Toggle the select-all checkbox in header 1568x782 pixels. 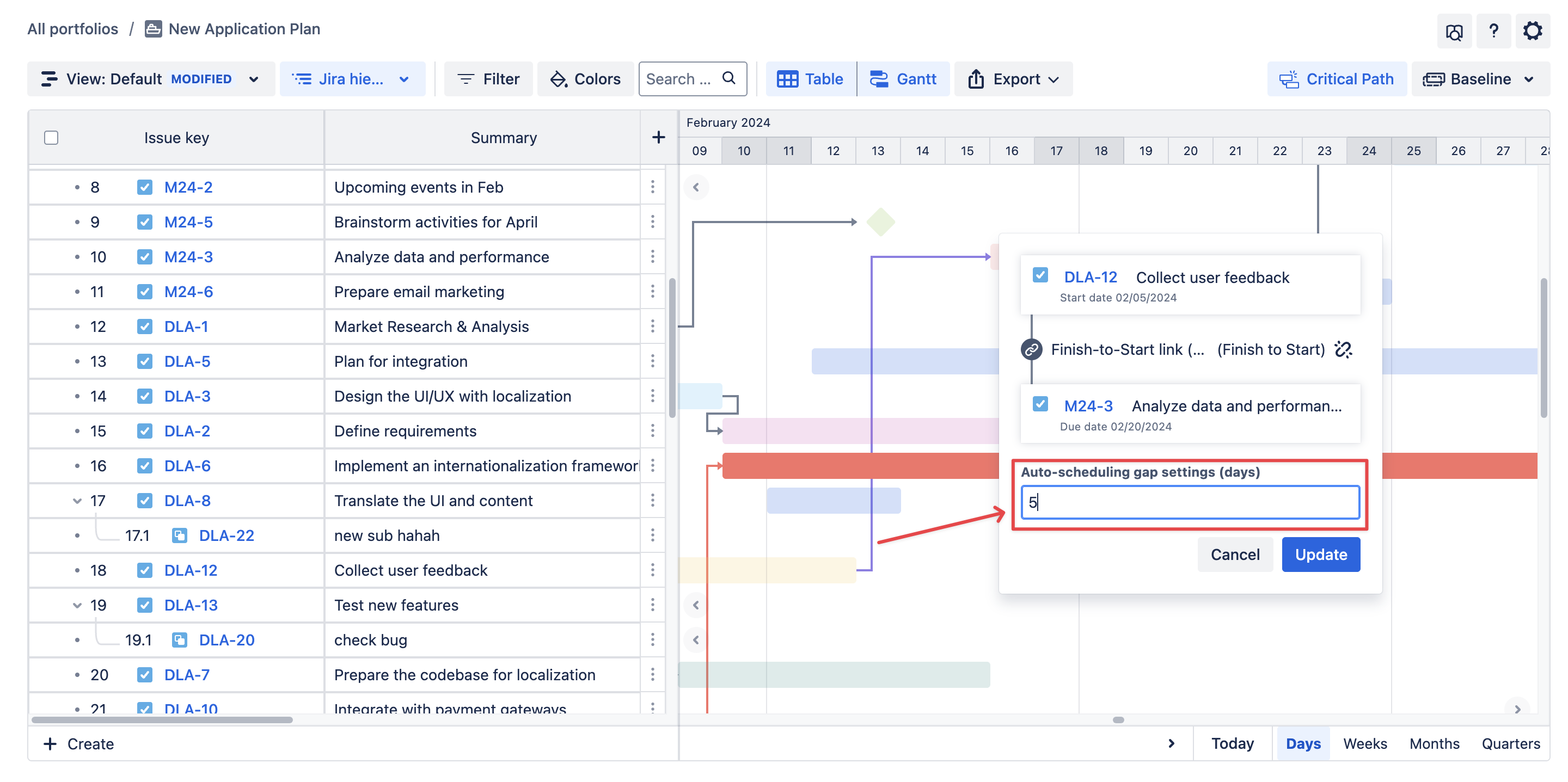(x=51, y=138)
